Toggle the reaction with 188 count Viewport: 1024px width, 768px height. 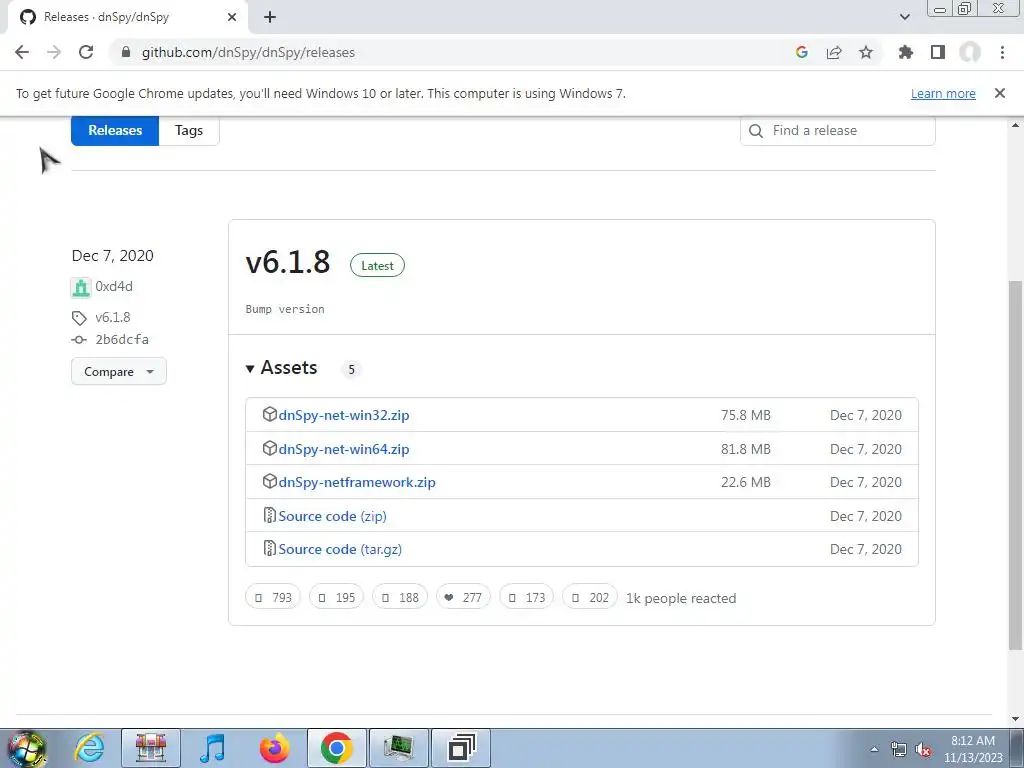coord(400,597)
